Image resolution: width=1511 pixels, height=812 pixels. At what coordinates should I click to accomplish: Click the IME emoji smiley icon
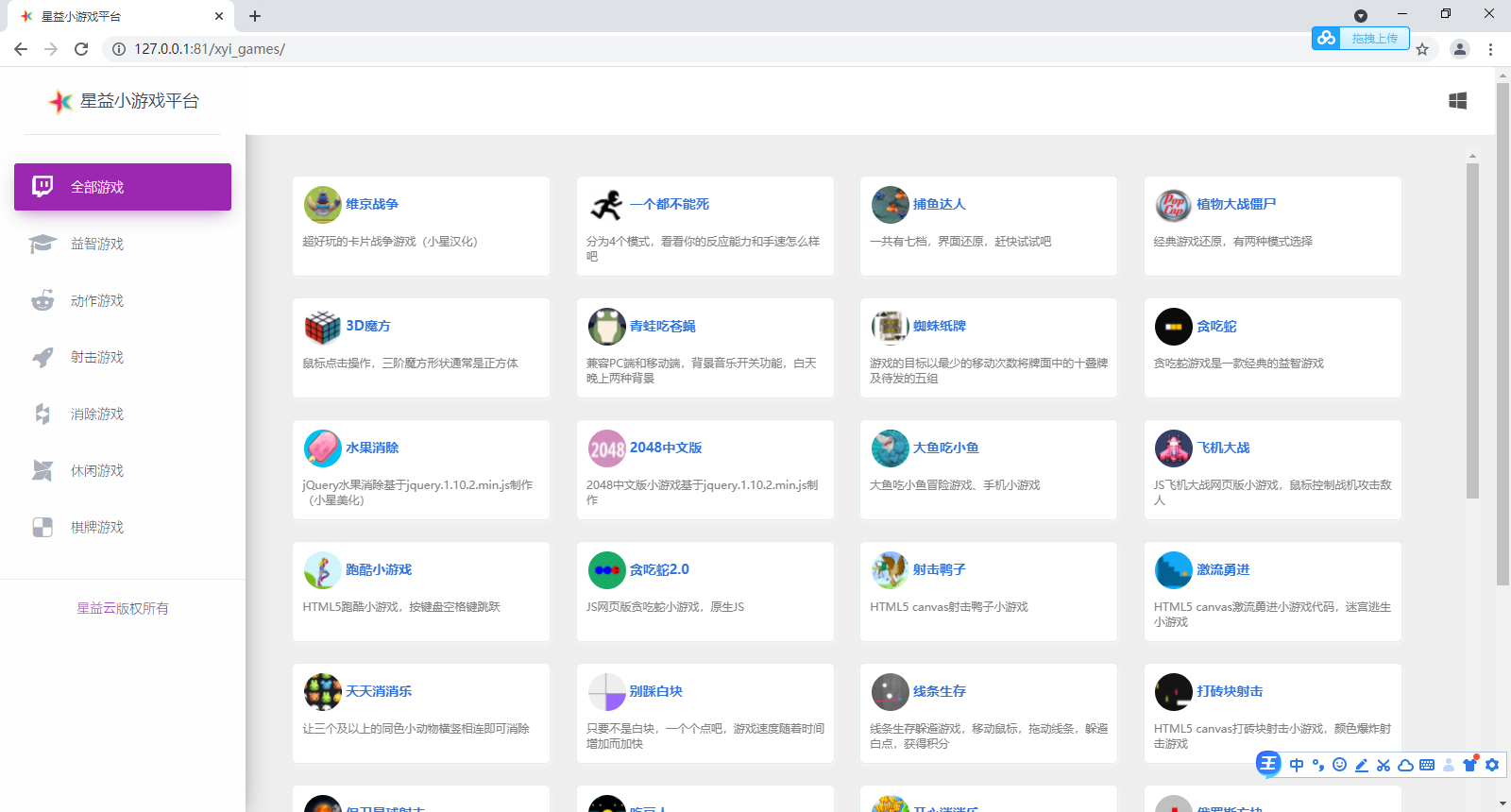(x=1339, y=765)
